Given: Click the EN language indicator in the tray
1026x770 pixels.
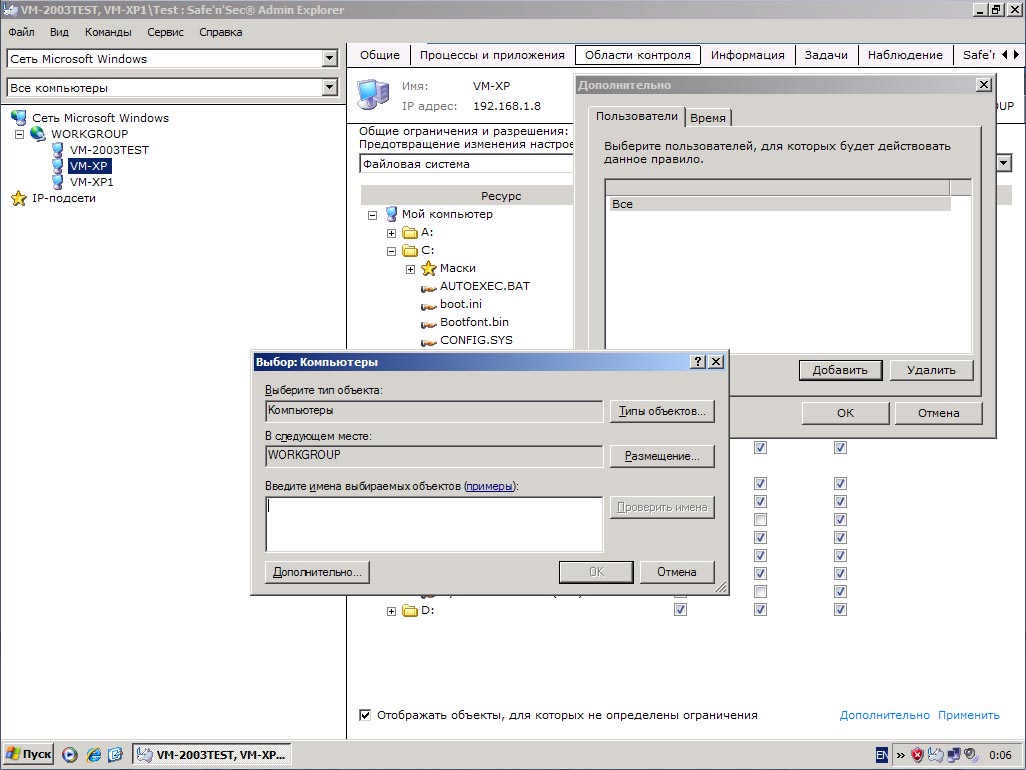Looking at the screenshot, I should 882,755.
